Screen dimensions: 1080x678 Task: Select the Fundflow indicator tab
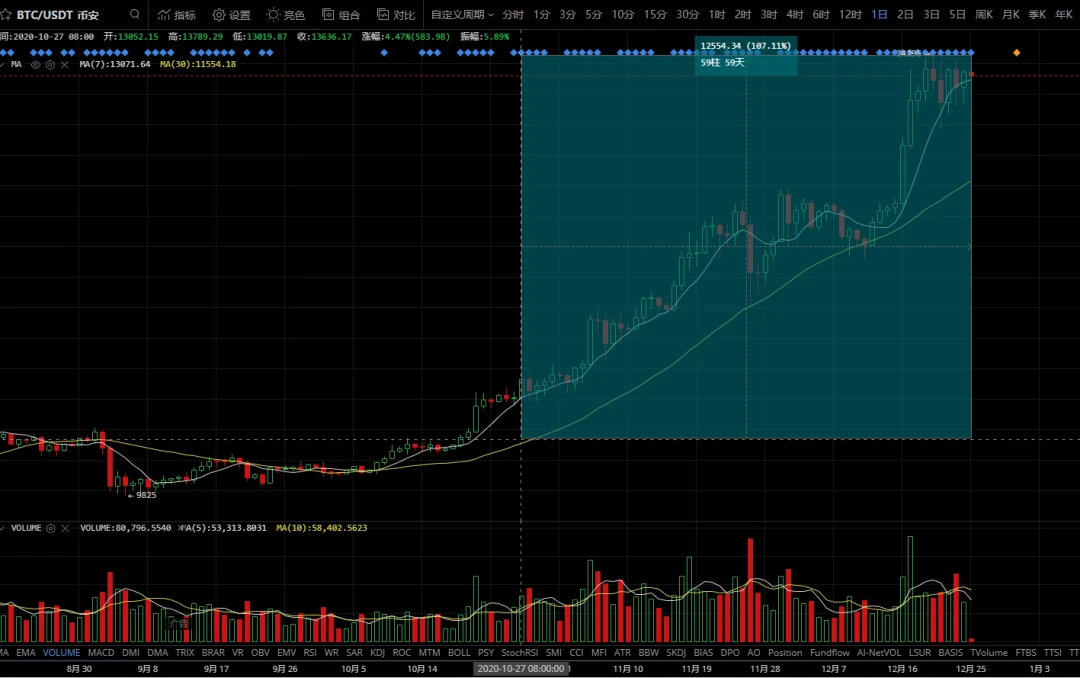pyautogui.click(x=830, y=653)
